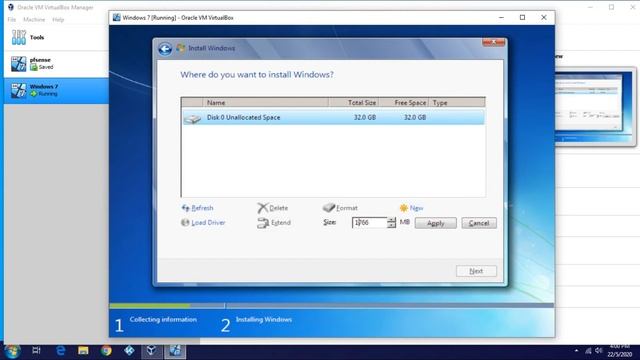Maximize the Windows 7 VirtualBox window
This screenshot has height=360, width=640.
coord(522,18)
